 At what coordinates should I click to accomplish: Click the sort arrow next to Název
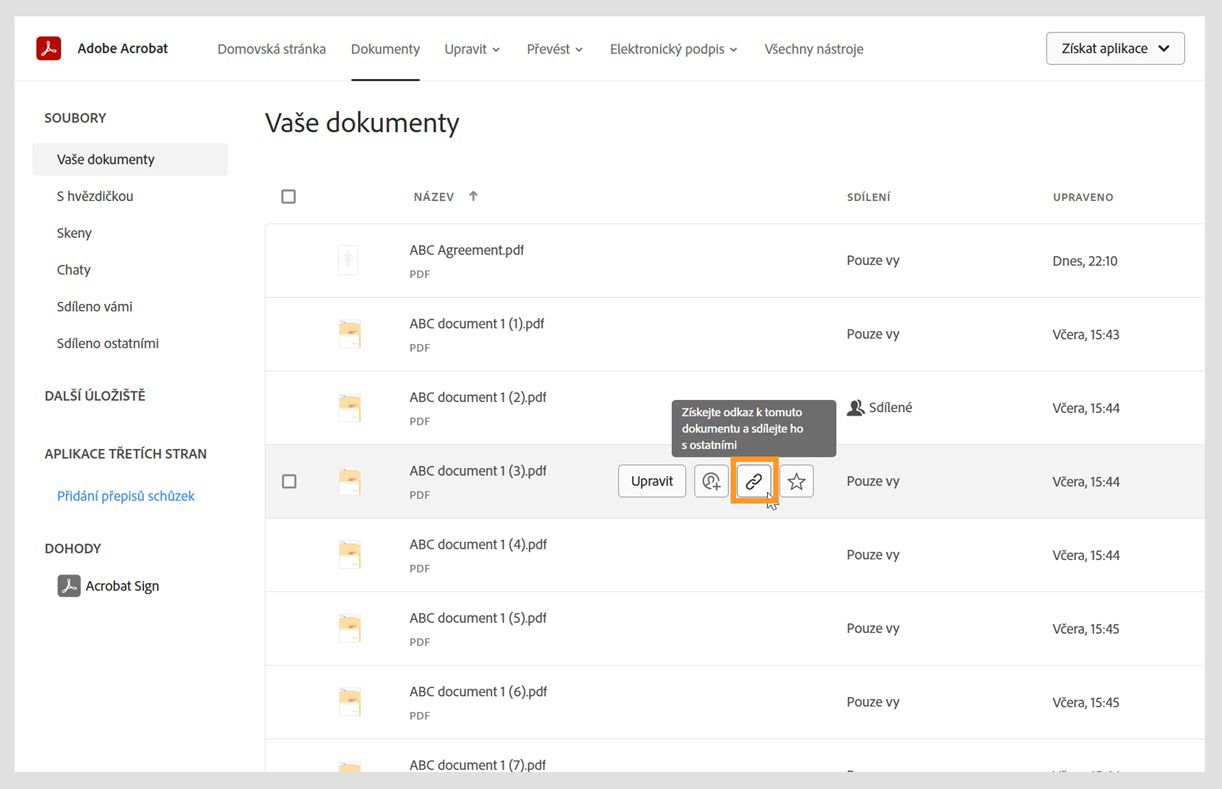(x=473, y=197)
